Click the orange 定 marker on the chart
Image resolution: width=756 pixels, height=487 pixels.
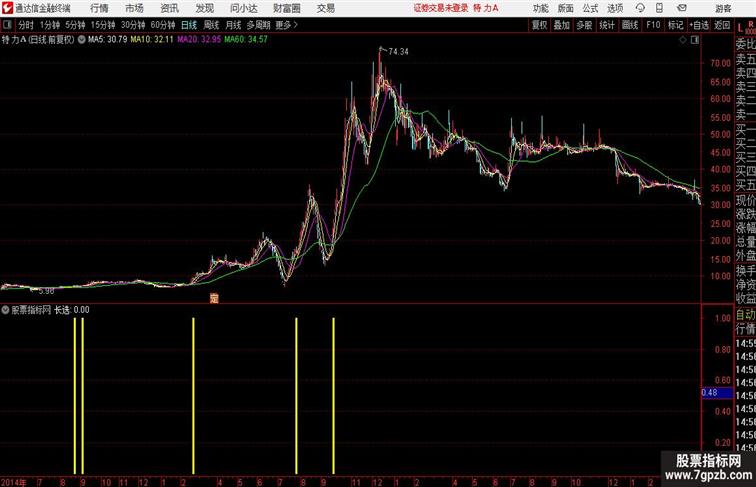(x=214, y=298)
